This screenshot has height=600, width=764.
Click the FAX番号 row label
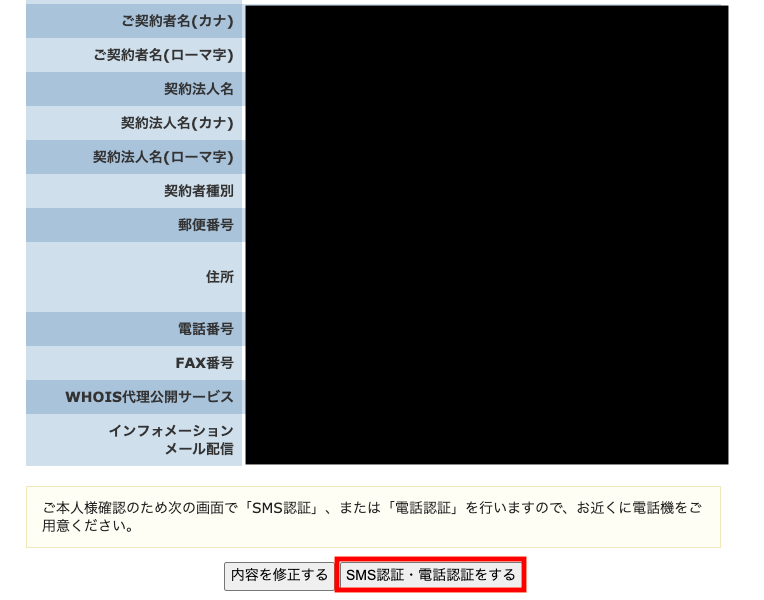point(204,363)
